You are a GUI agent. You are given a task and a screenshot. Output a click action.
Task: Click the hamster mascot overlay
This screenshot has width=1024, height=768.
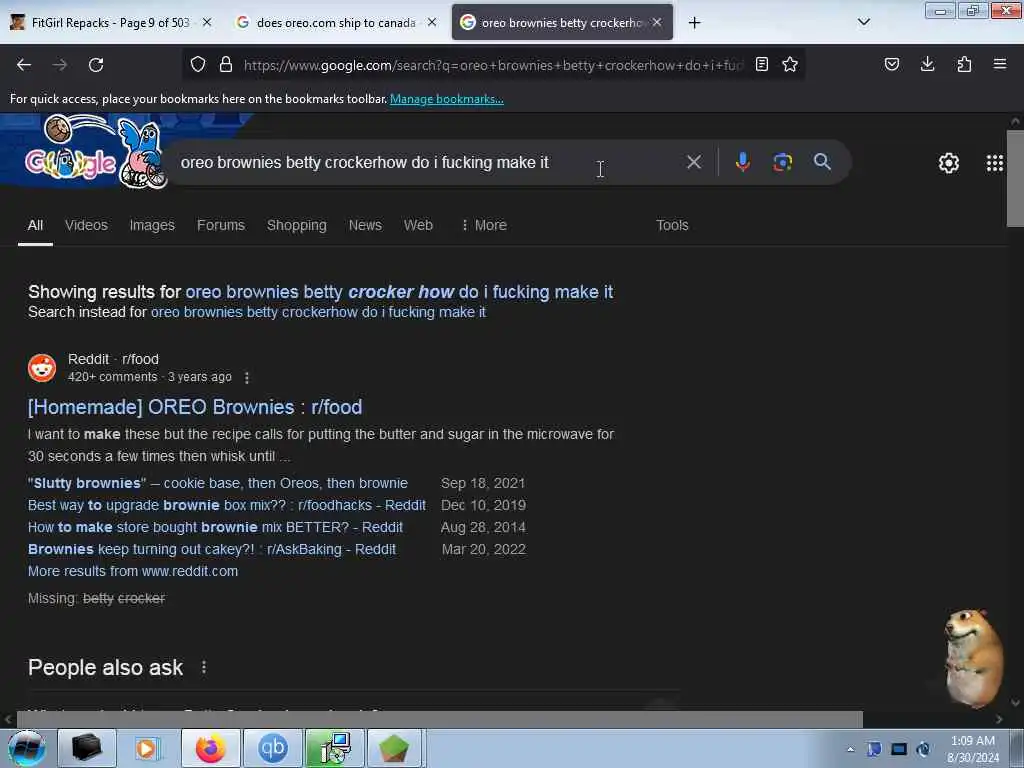[x=972, y=657]
